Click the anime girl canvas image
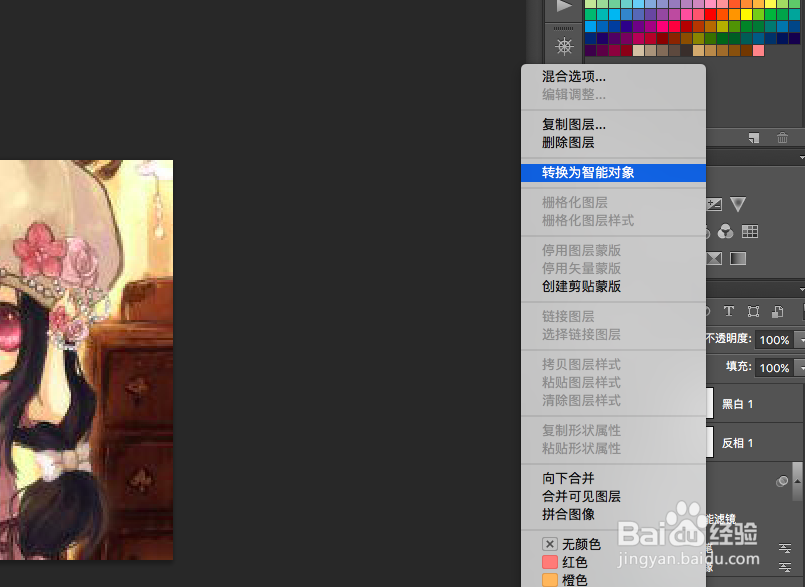Image resolution: width=805 pixels, height=587 pixels. (86, 359)
